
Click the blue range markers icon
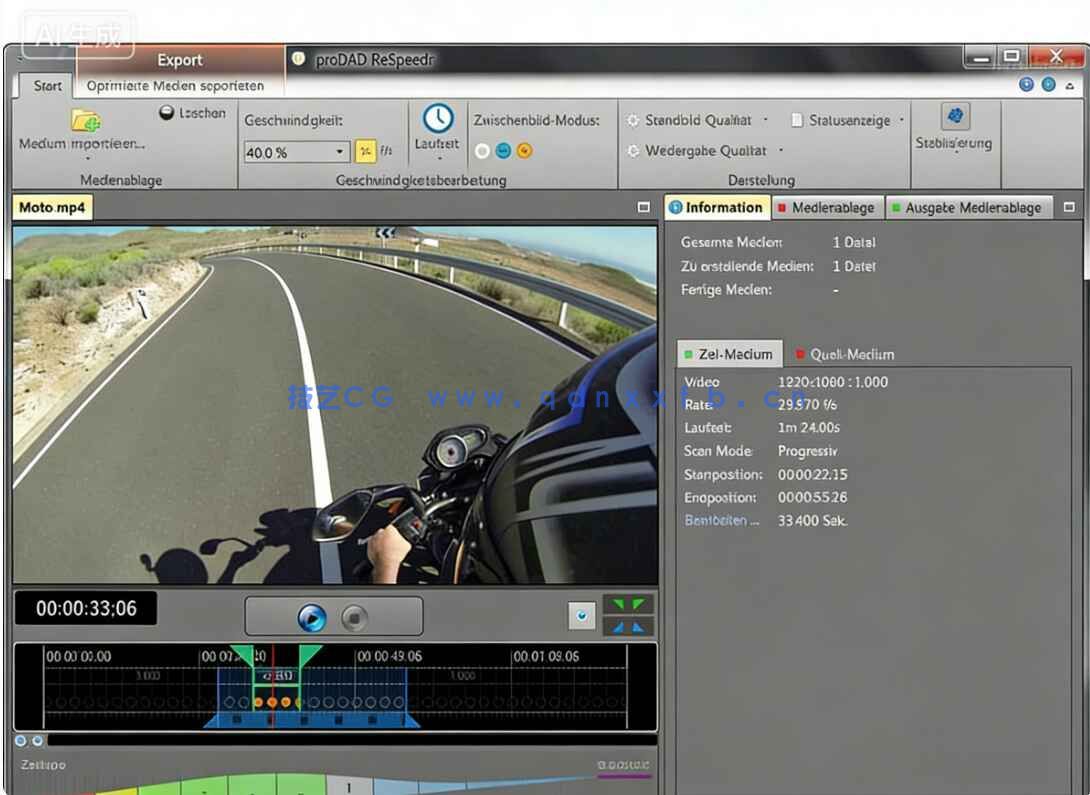tap(628, 627)
